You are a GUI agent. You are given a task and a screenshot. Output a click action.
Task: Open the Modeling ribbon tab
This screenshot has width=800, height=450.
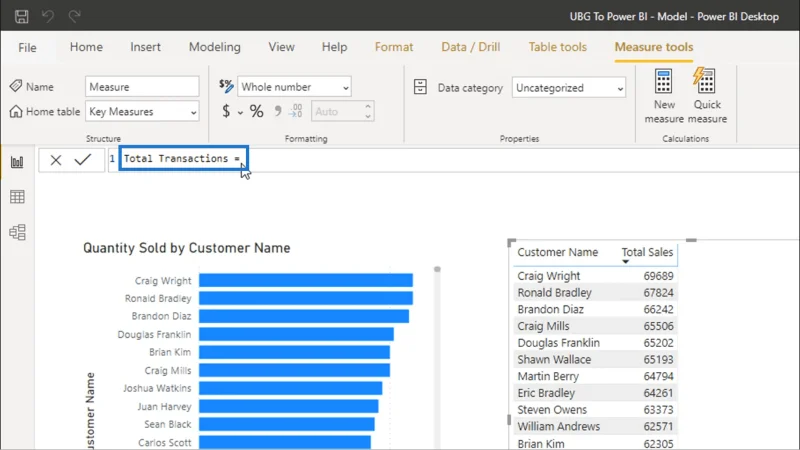215,47
